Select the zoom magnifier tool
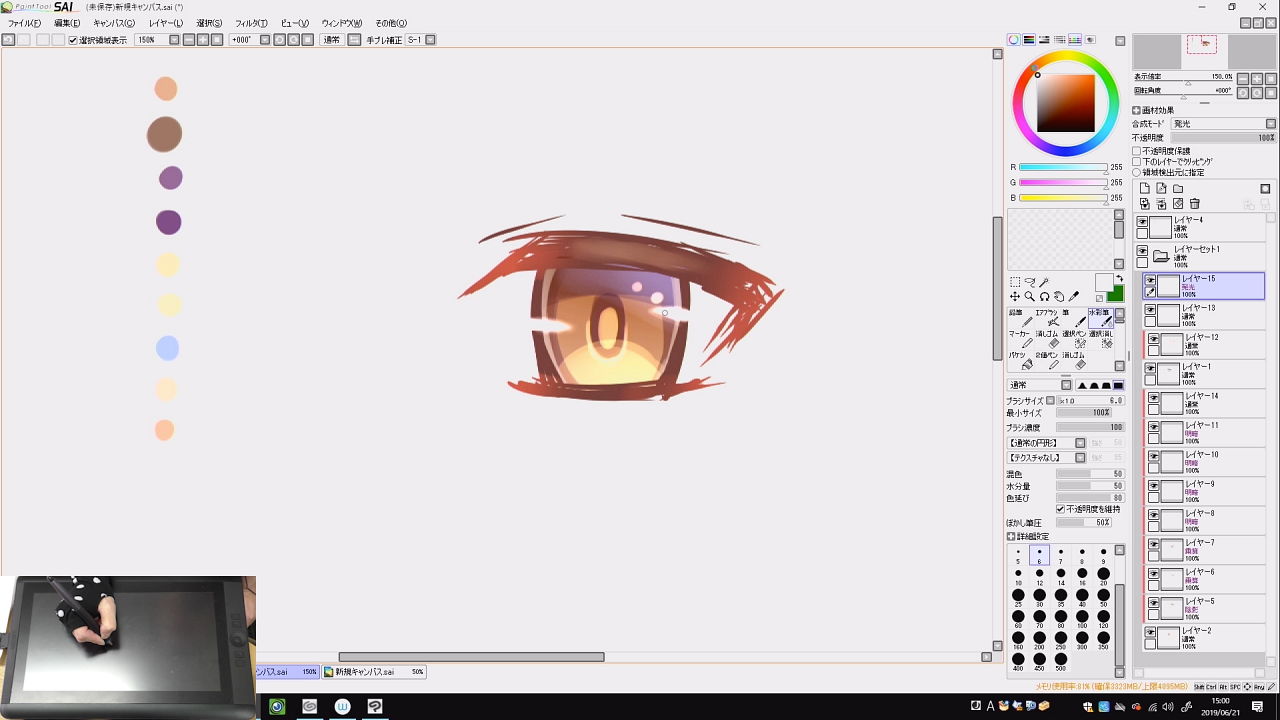The height and width of the screenshot is (720, 1280). [x=1030, y=297]
